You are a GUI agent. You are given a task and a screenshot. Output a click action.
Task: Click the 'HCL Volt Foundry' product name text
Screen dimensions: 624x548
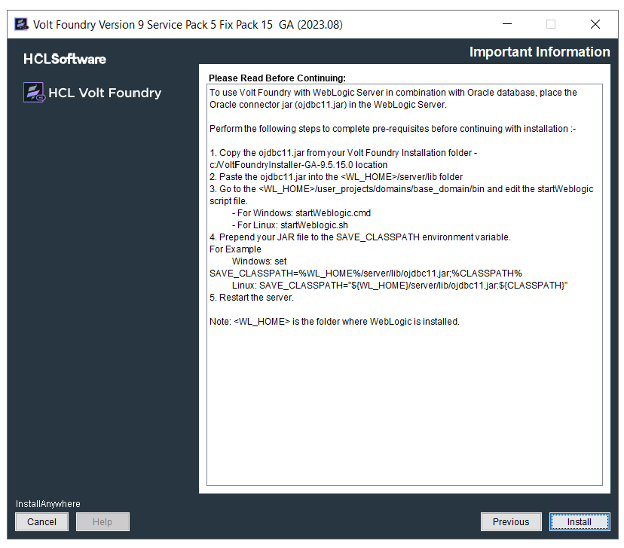[x=105, y=93]
